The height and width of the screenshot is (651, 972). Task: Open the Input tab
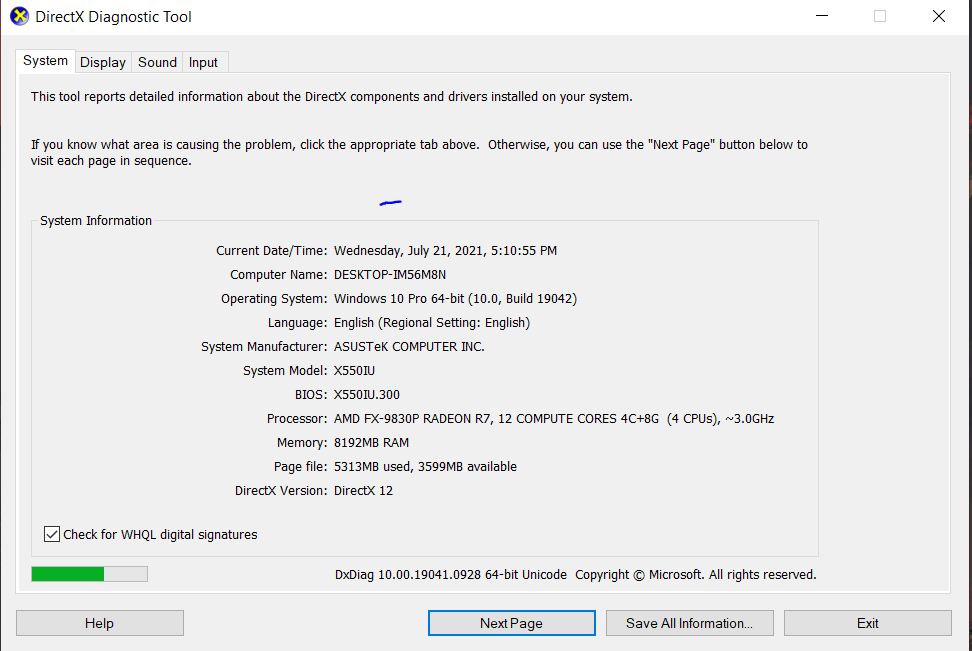(203, 62)
